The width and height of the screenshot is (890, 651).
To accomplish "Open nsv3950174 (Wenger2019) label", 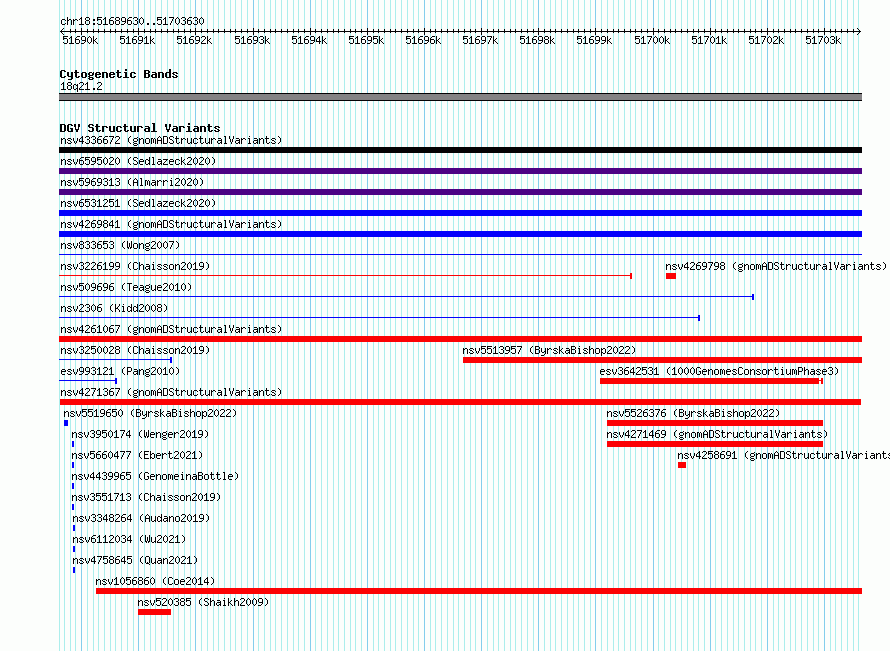I will 140,434.
